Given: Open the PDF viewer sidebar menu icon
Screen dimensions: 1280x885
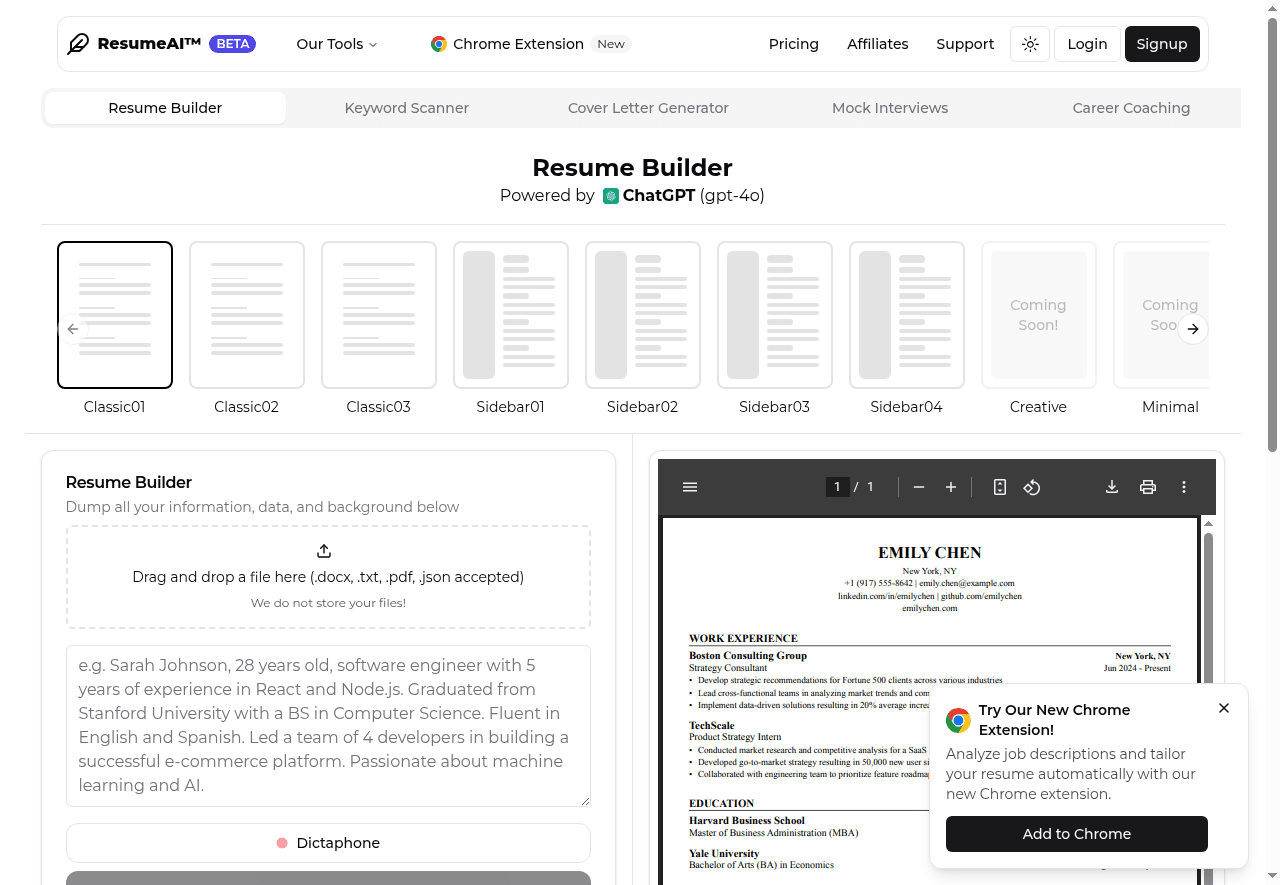Looking at the screenshot, I should pos(690,487).
